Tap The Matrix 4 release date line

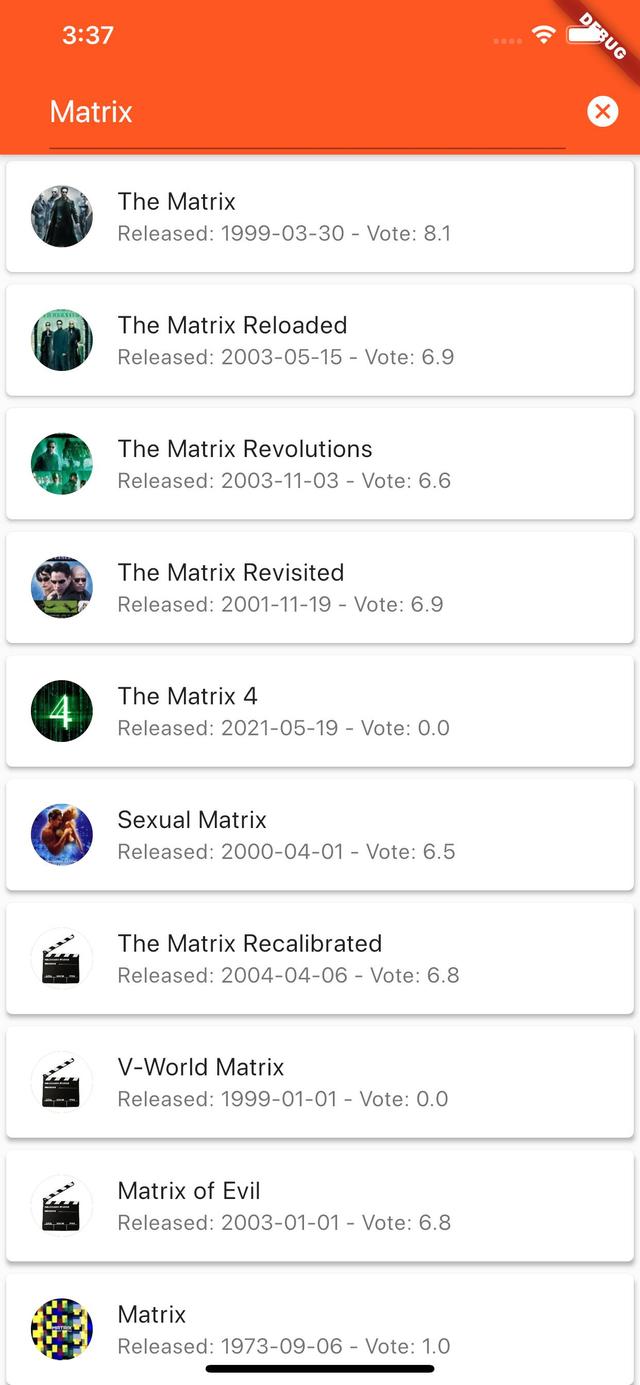point(283,728)
